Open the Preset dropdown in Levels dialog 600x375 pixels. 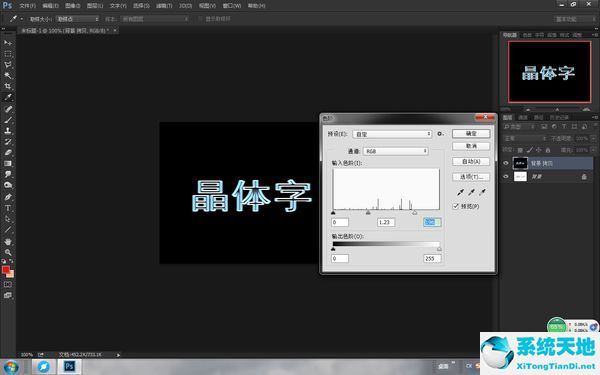coord(392,134)
